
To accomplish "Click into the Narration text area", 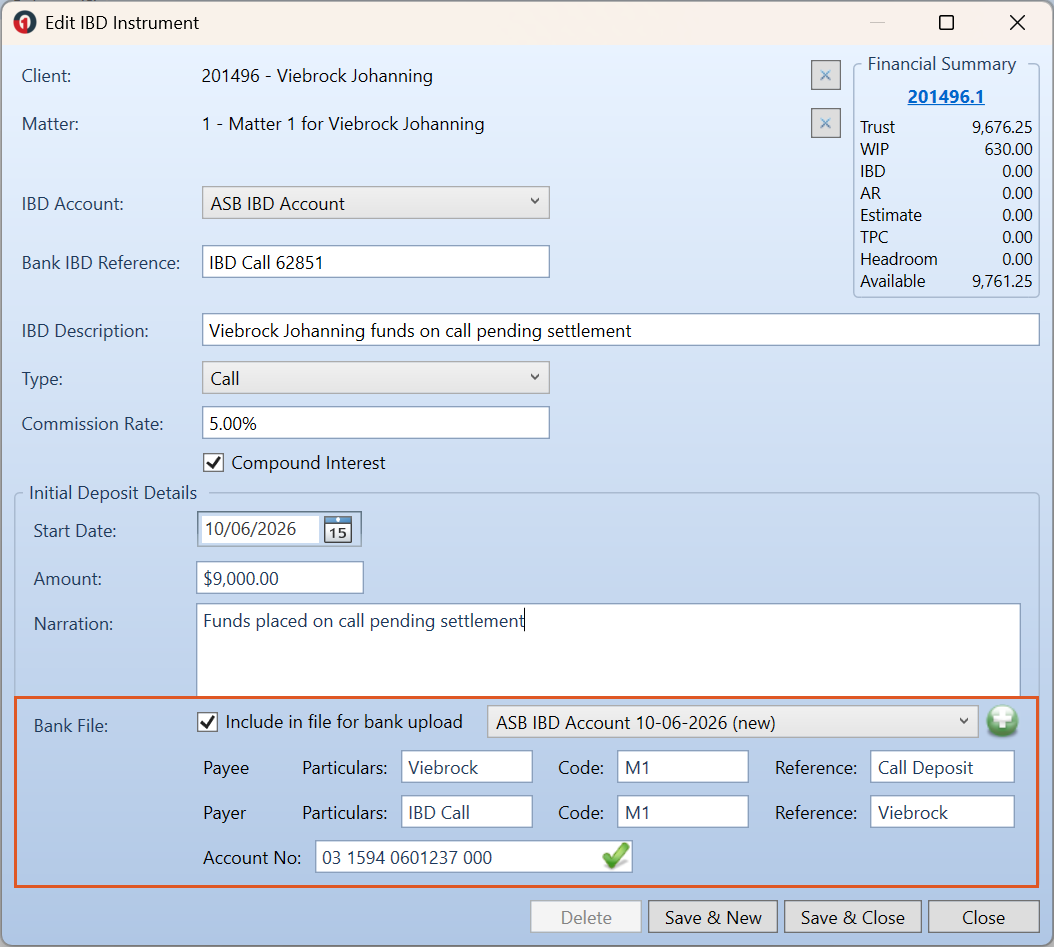I will [x=608, y=650].
